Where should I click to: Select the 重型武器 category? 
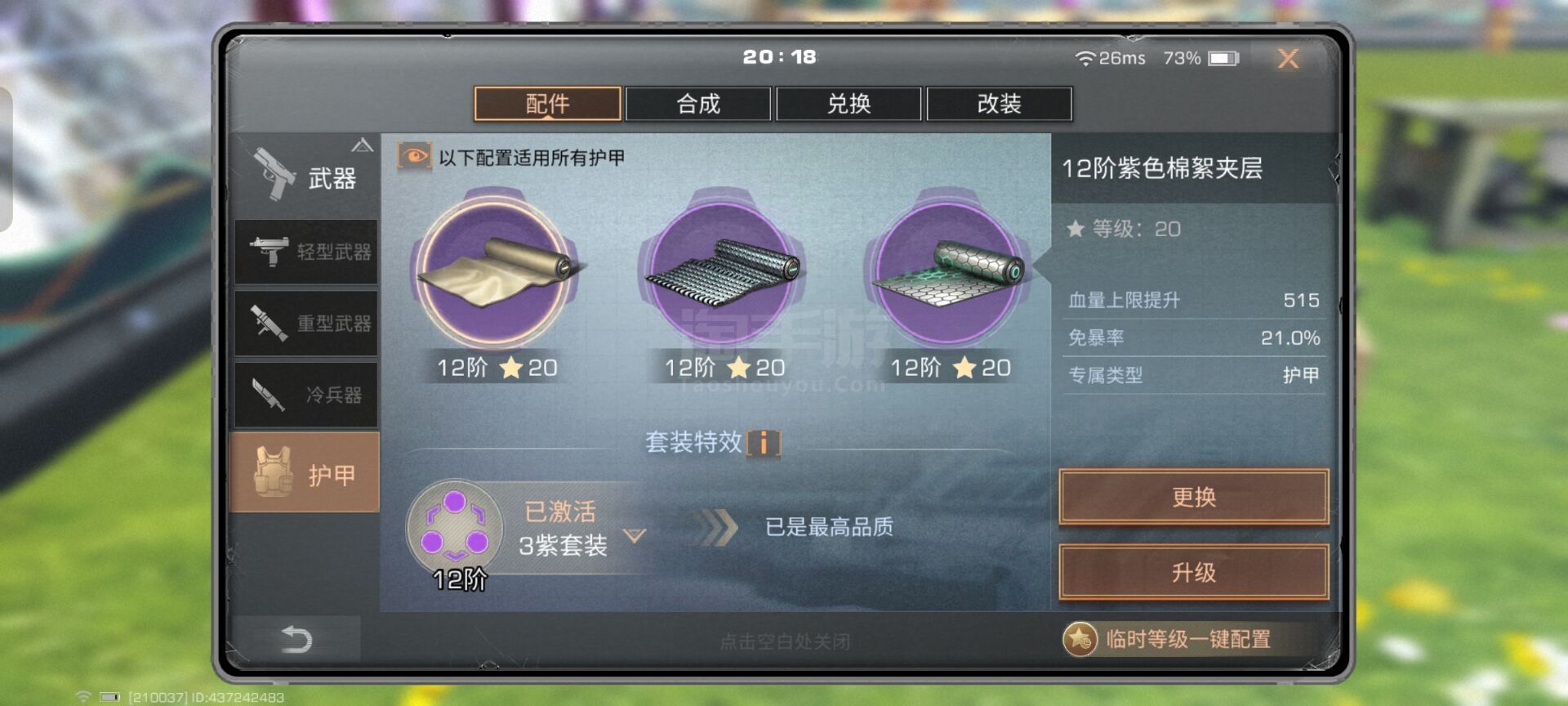tap(306, 324)
